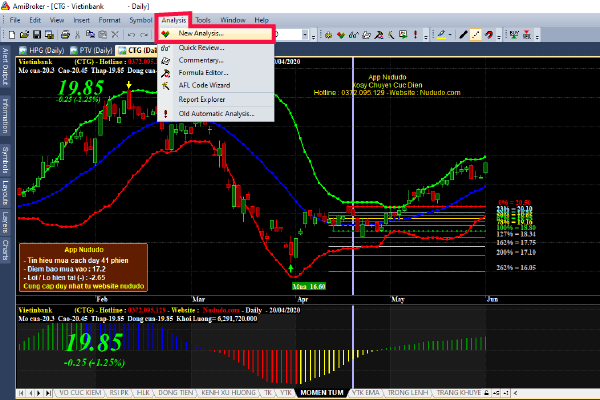Viewport: 600px width, 400px height.
Task: Click the Open folder toolbar icon
Action: coord(24,35)
